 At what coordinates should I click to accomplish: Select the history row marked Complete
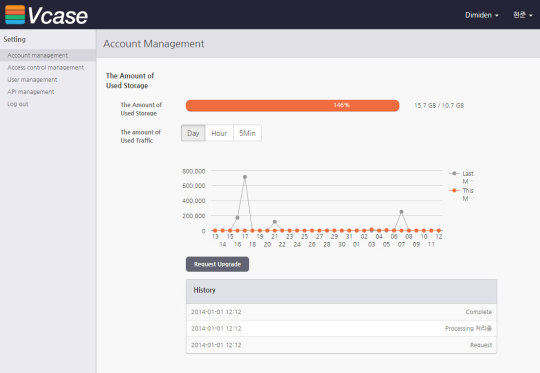[x=341, y=312]
